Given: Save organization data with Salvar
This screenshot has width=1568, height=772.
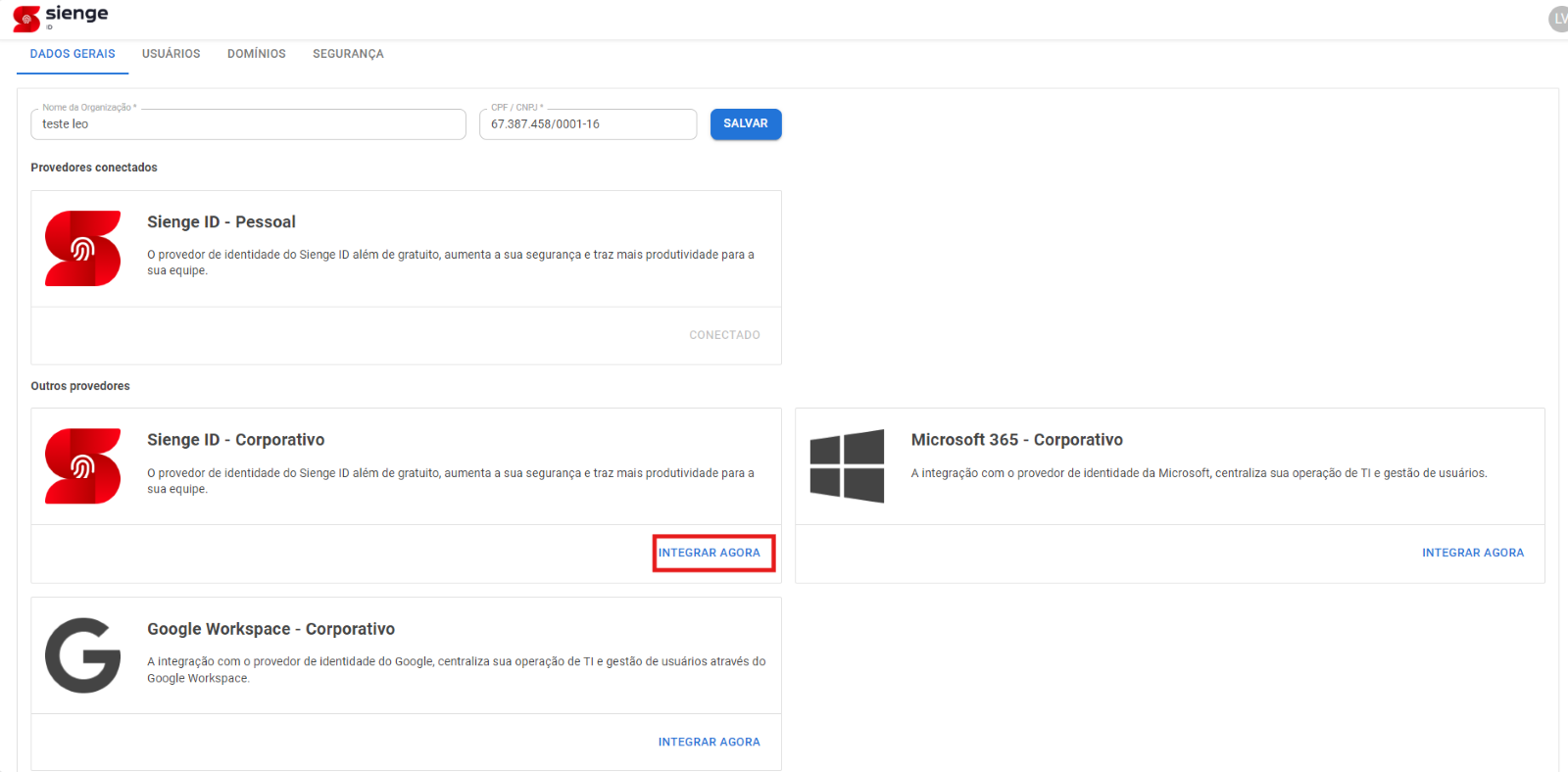Looking at the screenshot, I should pyautogui.click(x=746, y=123).
